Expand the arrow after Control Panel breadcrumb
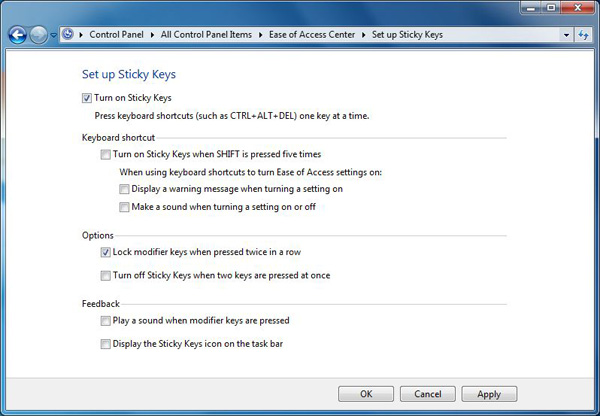 tap(153, 35)
